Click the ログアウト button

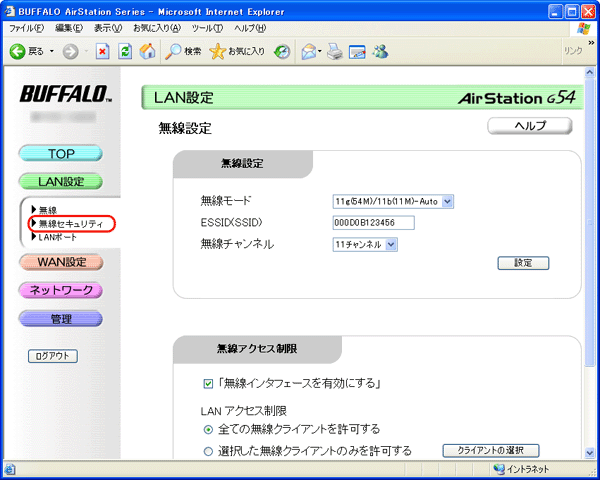53,356
